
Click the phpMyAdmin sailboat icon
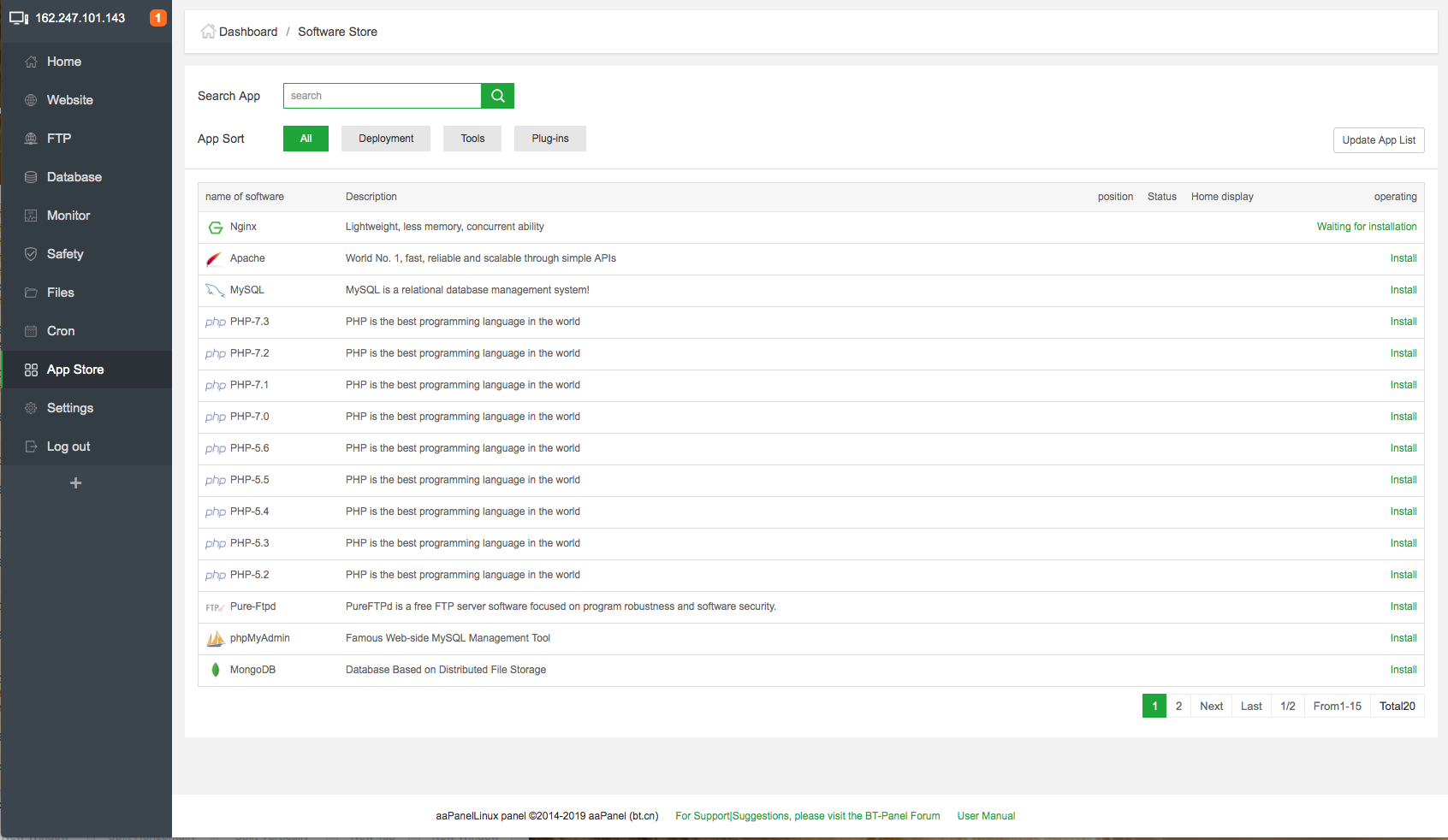point(216,638)
